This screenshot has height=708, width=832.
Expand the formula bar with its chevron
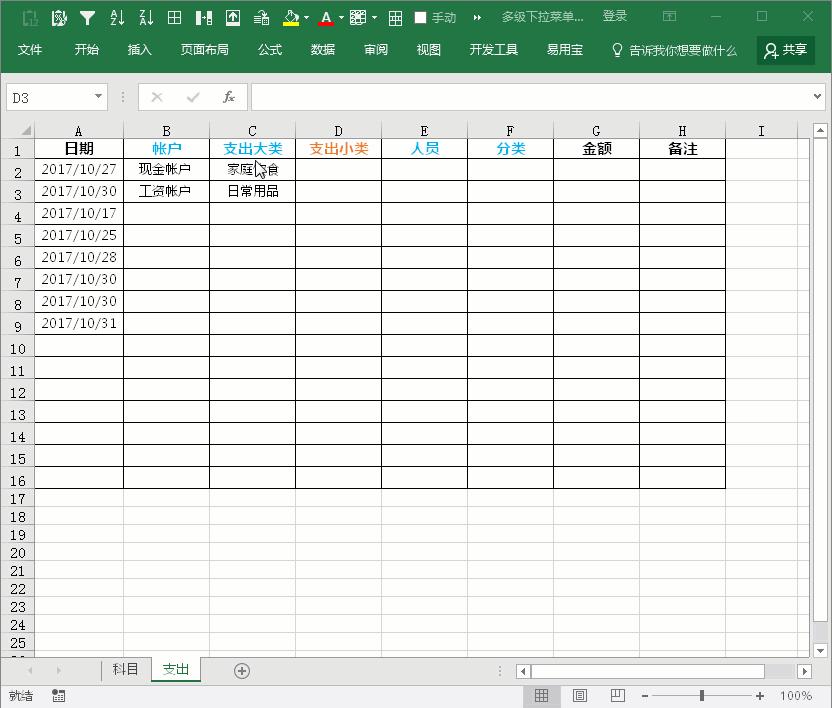tap(819, 97)
